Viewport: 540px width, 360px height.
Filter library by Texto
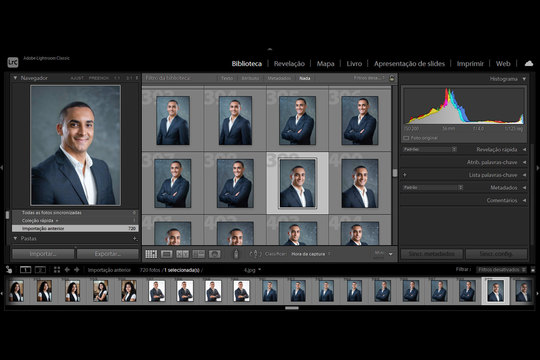[227, 78]
